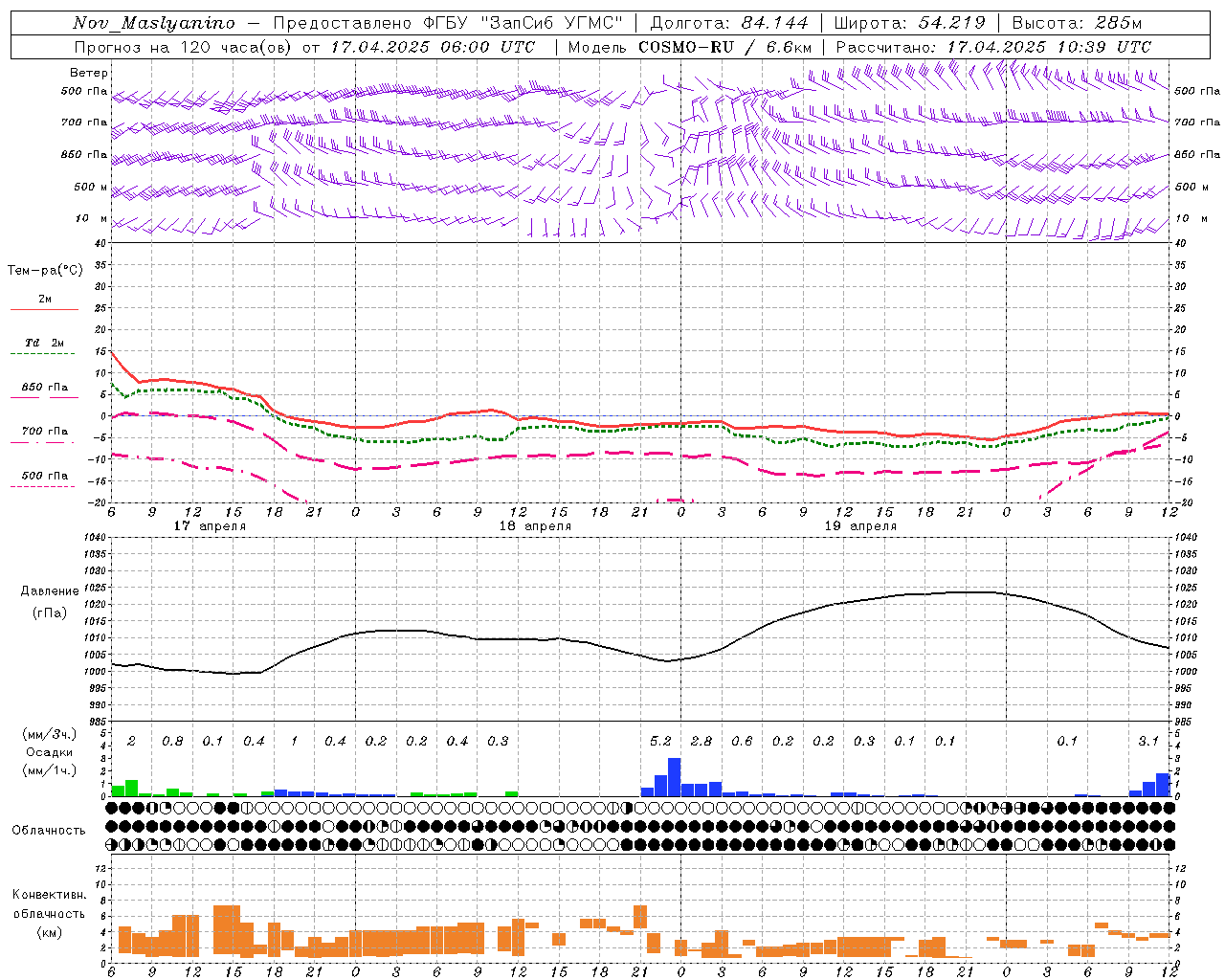
Task: Select the date label 19 апреля
Action: click(860, 526)
